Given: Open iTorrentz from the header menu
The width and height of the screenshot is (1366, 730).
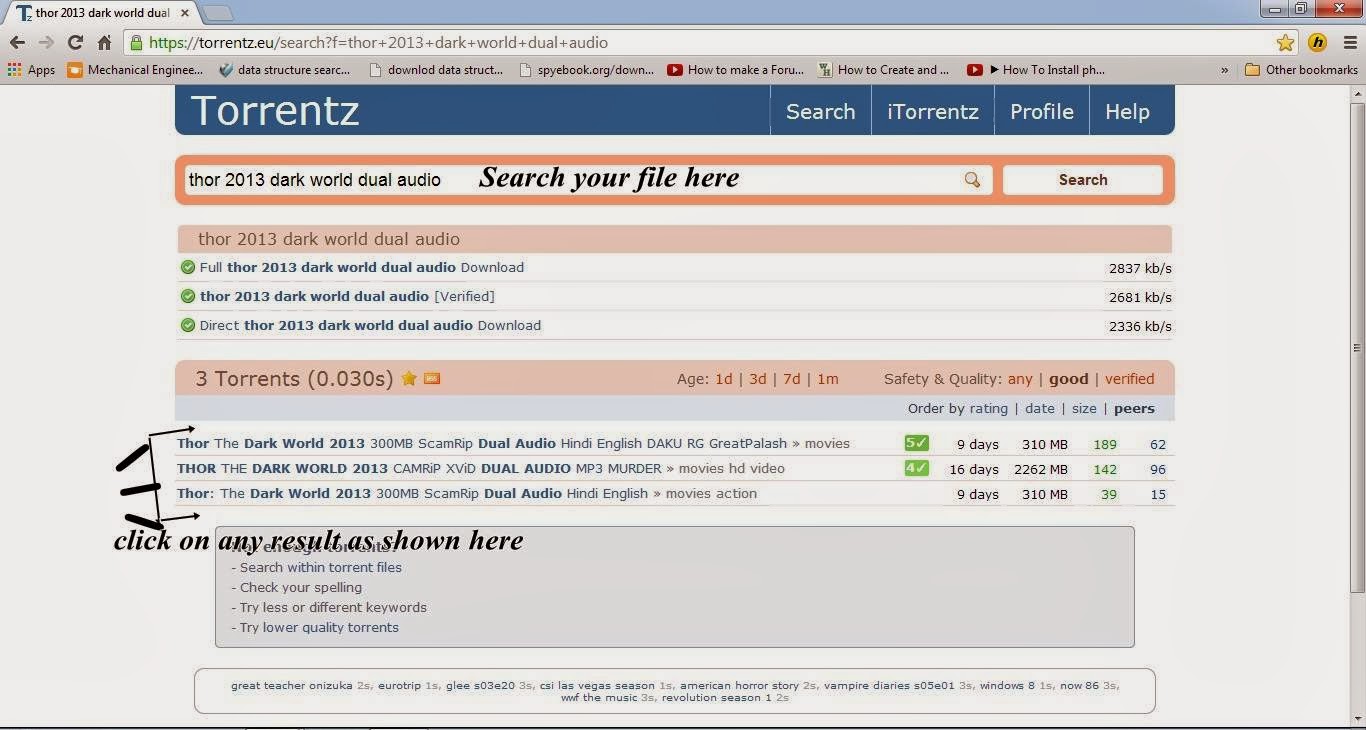Looking at the screenshot, I should pos(933,111).
